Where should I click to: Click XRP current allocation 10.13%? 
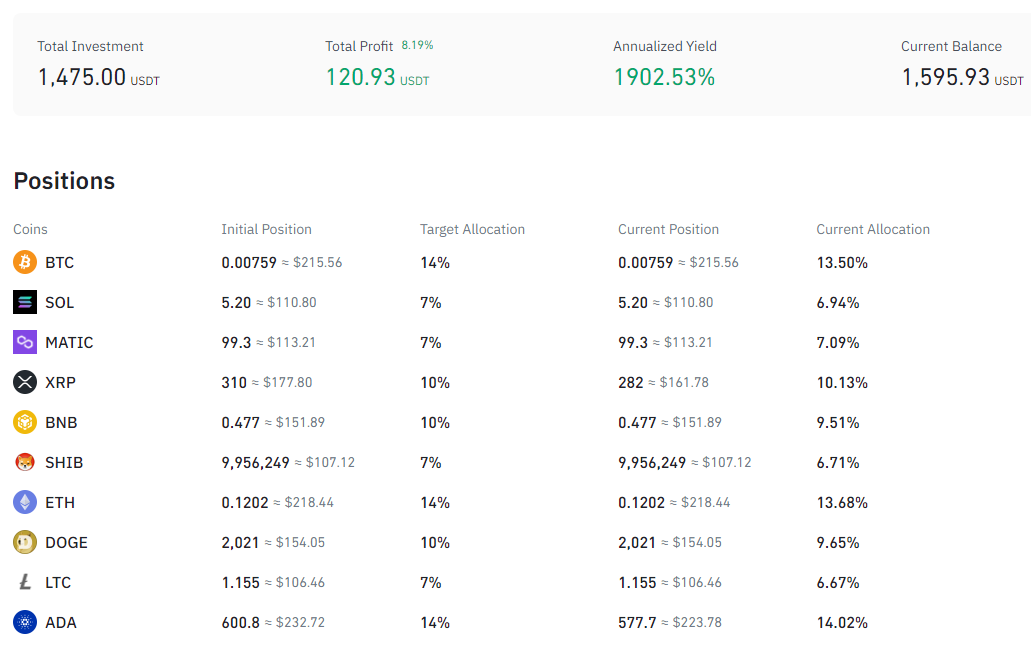click(842, 383)
